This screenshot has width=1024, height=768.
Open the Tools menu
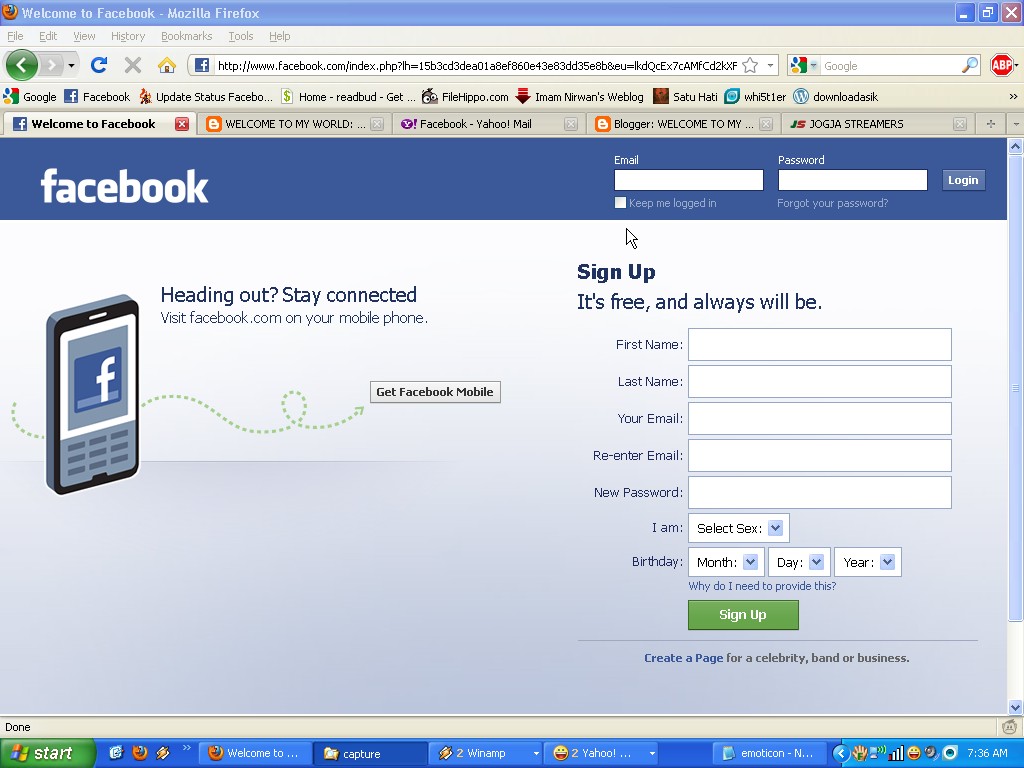point(240,36)
